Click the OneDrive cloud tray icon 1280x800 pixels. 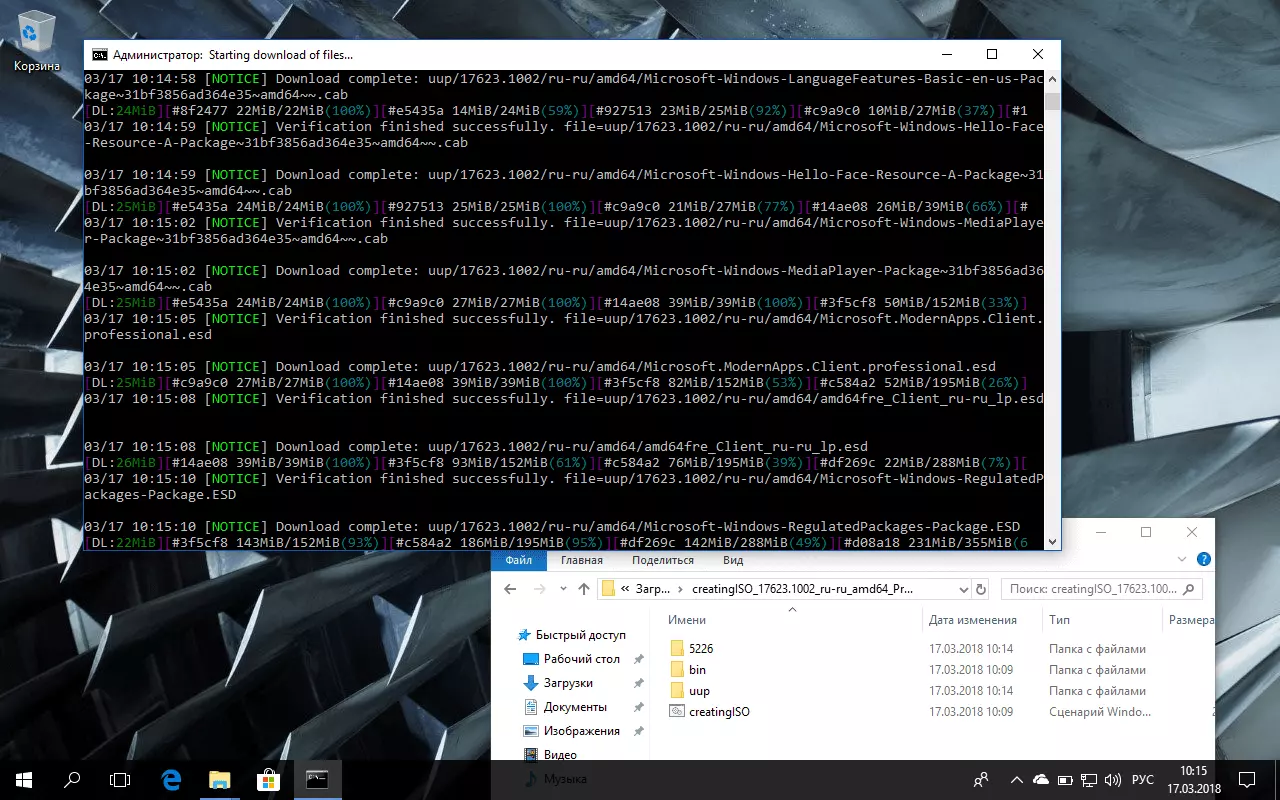pyautogui.click(x=1041, y=779)
